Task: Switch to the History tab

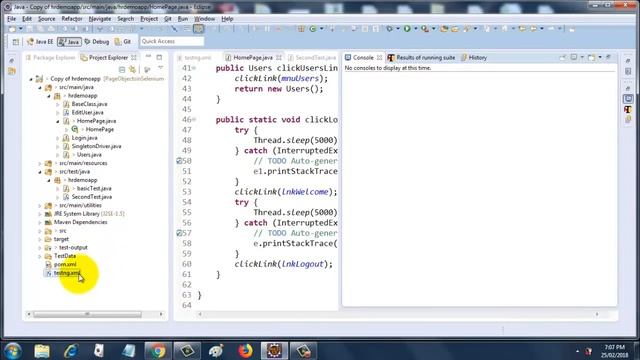Action: pos(474,58)
